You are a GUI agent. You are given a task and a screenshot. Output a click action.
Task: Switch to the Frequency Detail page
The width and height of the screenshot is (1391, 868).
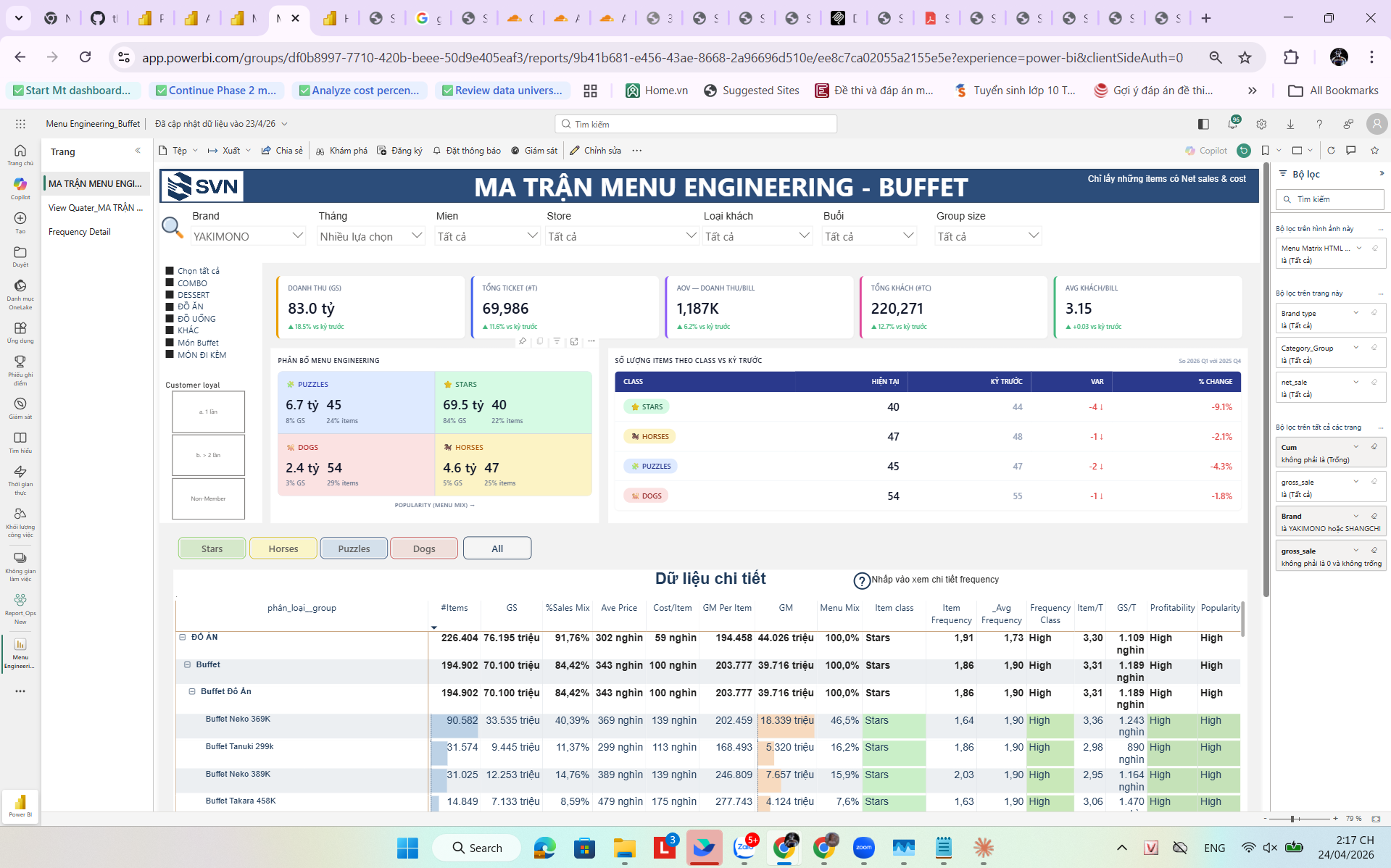coord(80,231)
